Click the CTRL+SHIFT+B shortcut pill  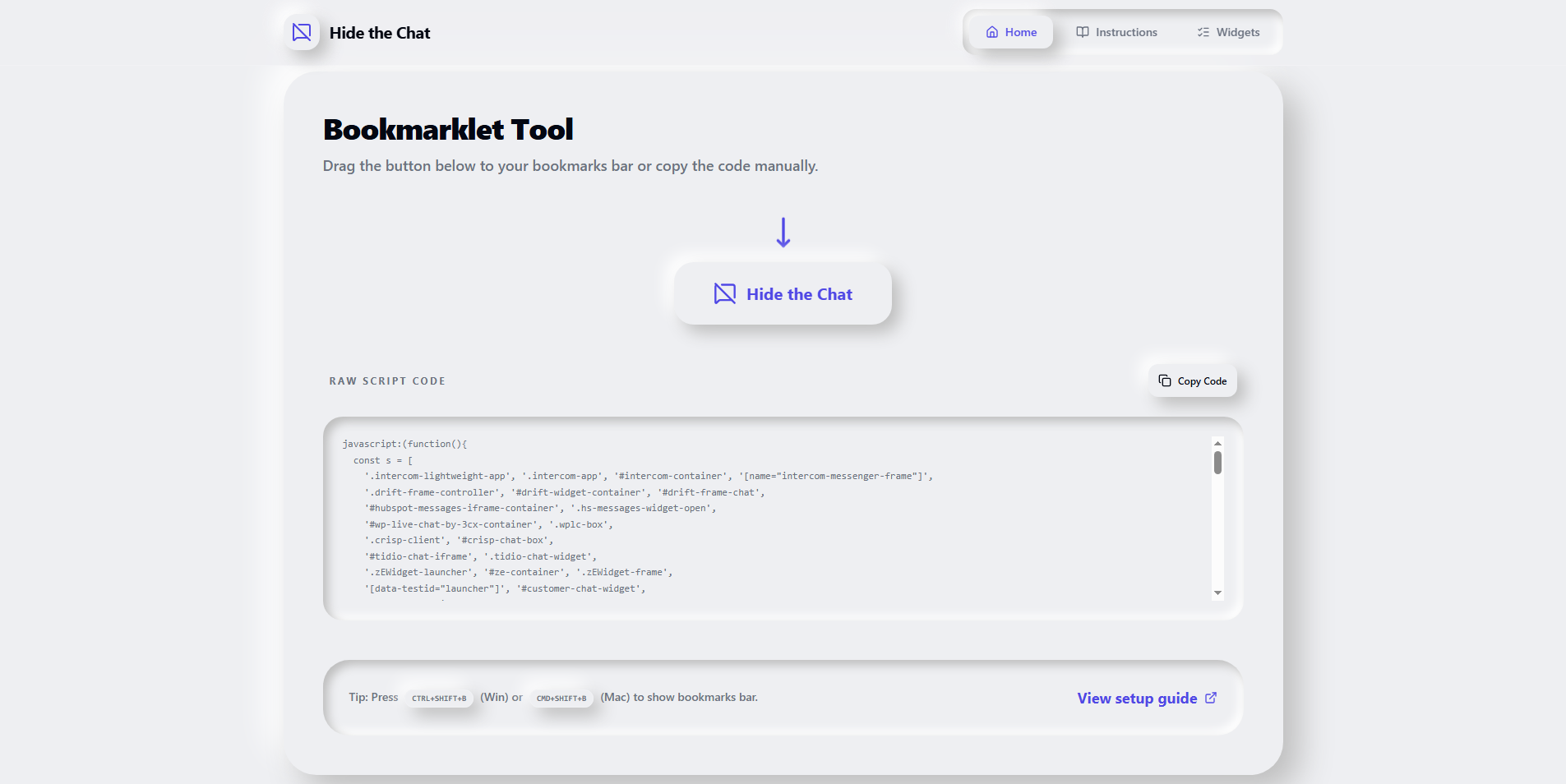coord(439,698)
